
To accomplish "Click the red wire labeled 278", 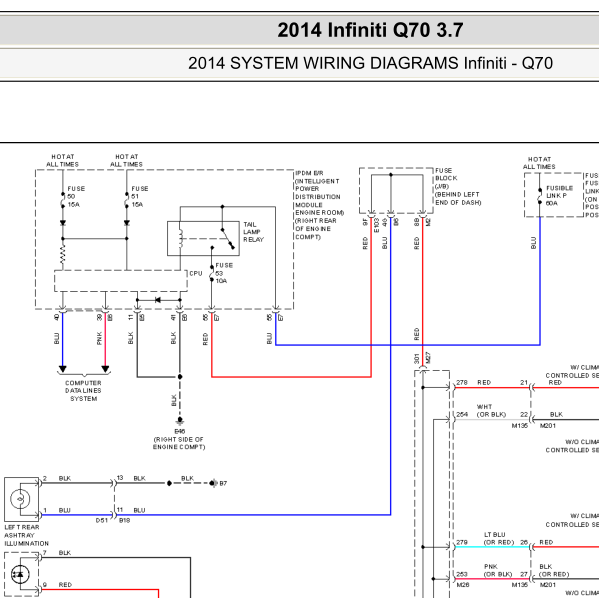I will 492,387.
